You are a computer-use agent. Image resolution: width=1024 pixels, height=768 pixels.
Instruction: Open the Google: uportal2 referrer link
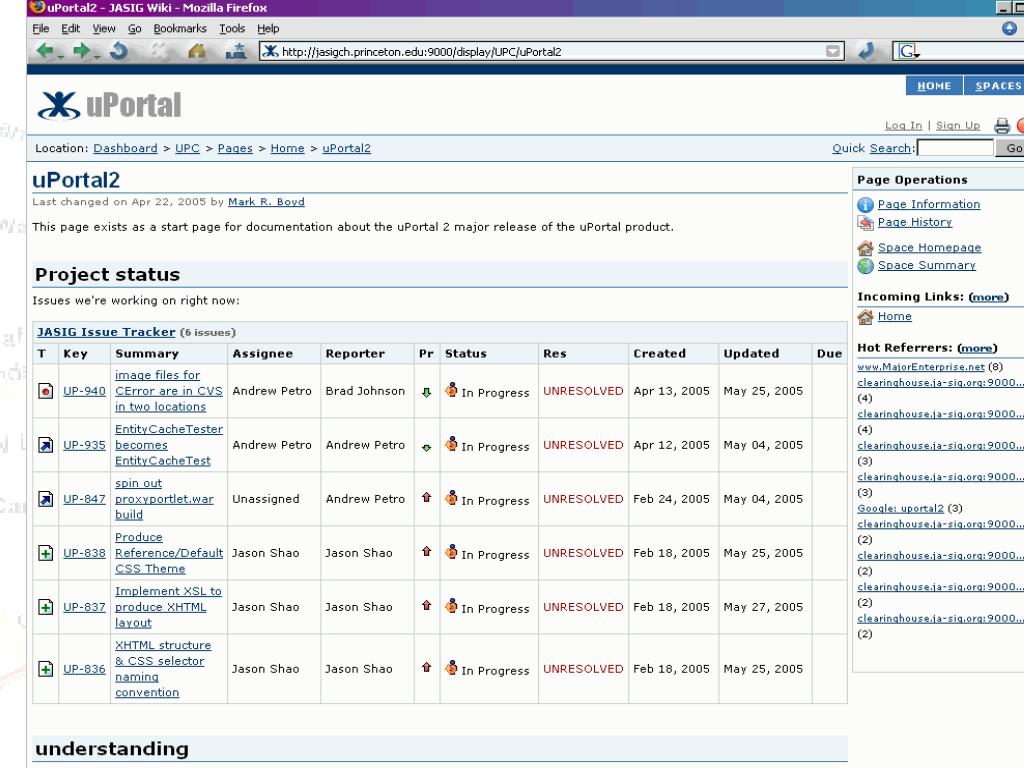pyautogui.click(x=901, y=509)
